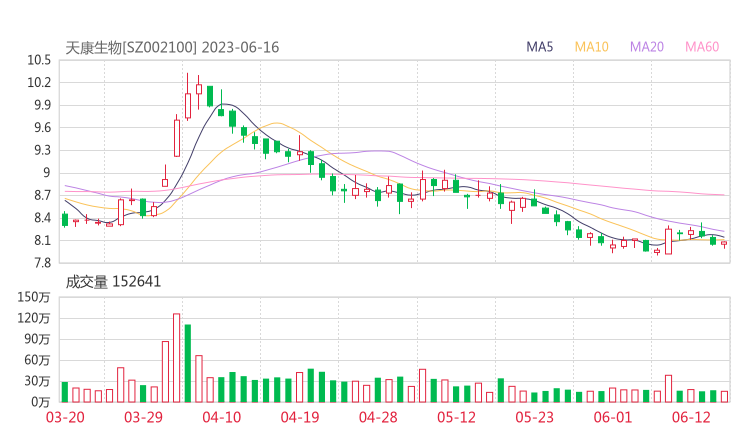Click the MA10 legend label
740x440 pixels.
(x=591, y=47)
